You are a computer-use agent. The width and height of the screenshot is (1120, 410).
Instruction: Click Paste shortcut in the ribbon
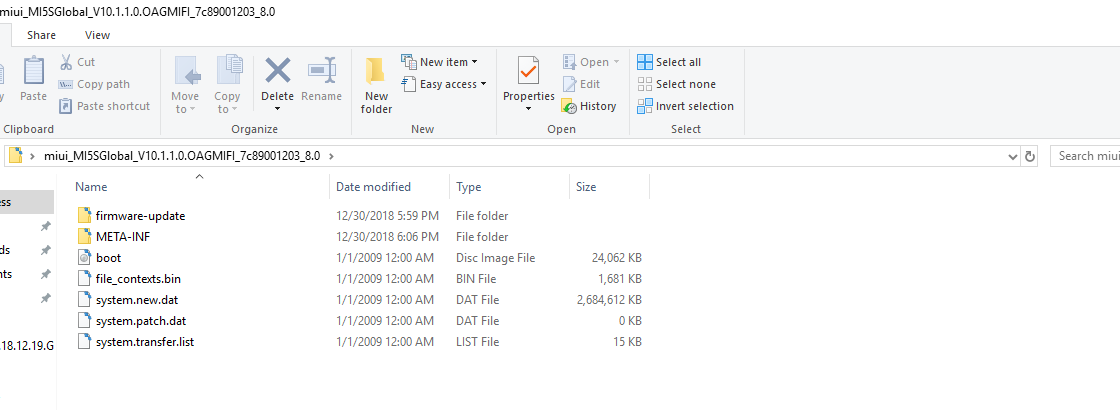104,106
